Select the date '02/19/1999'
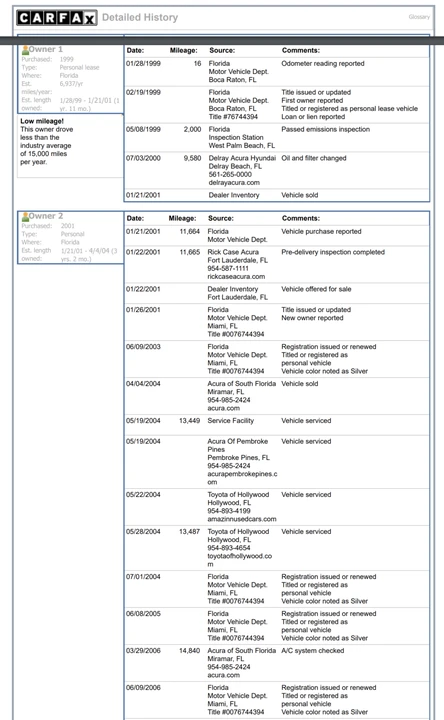The image size is (444, 720). tap(143, 92)
